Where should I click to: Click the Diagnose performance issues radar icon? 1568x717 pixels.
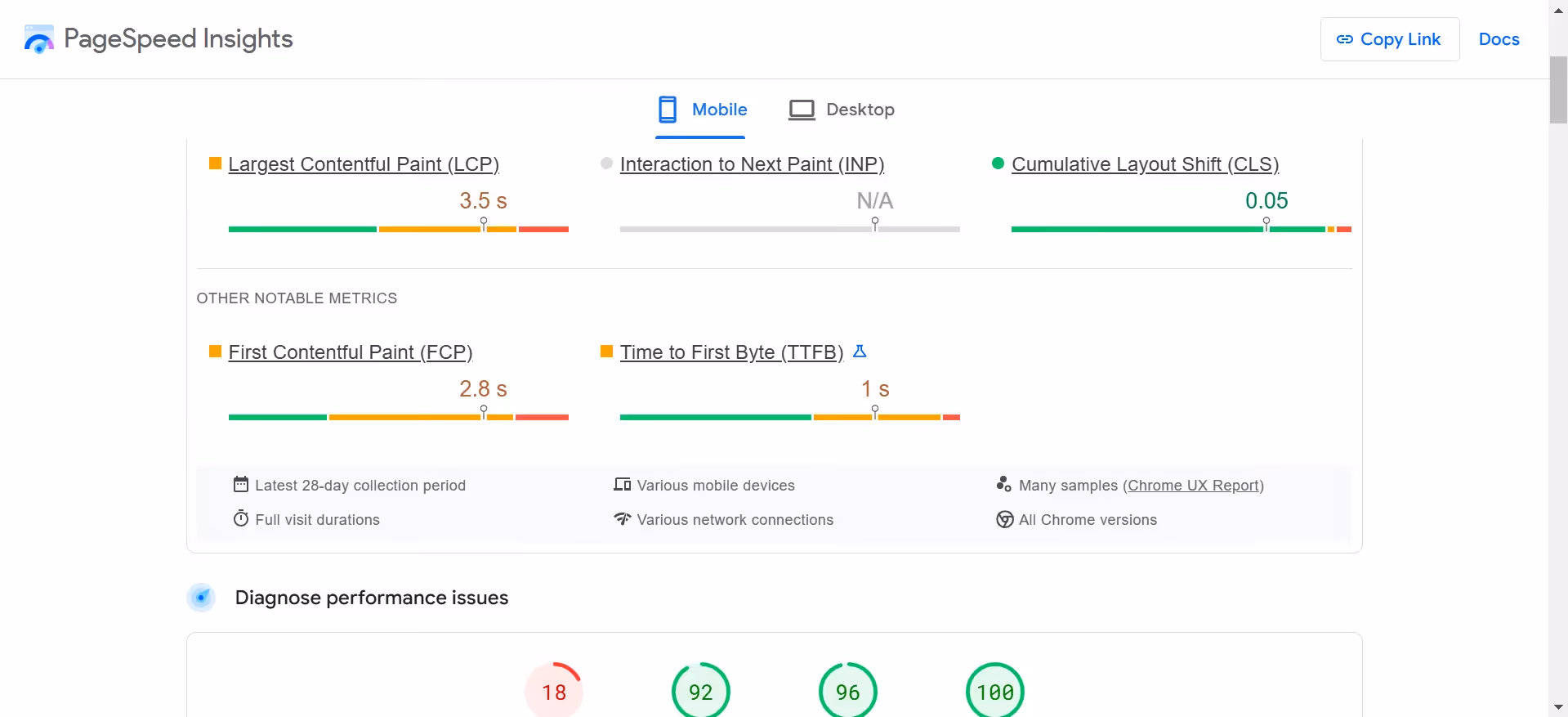coord(201,598)
